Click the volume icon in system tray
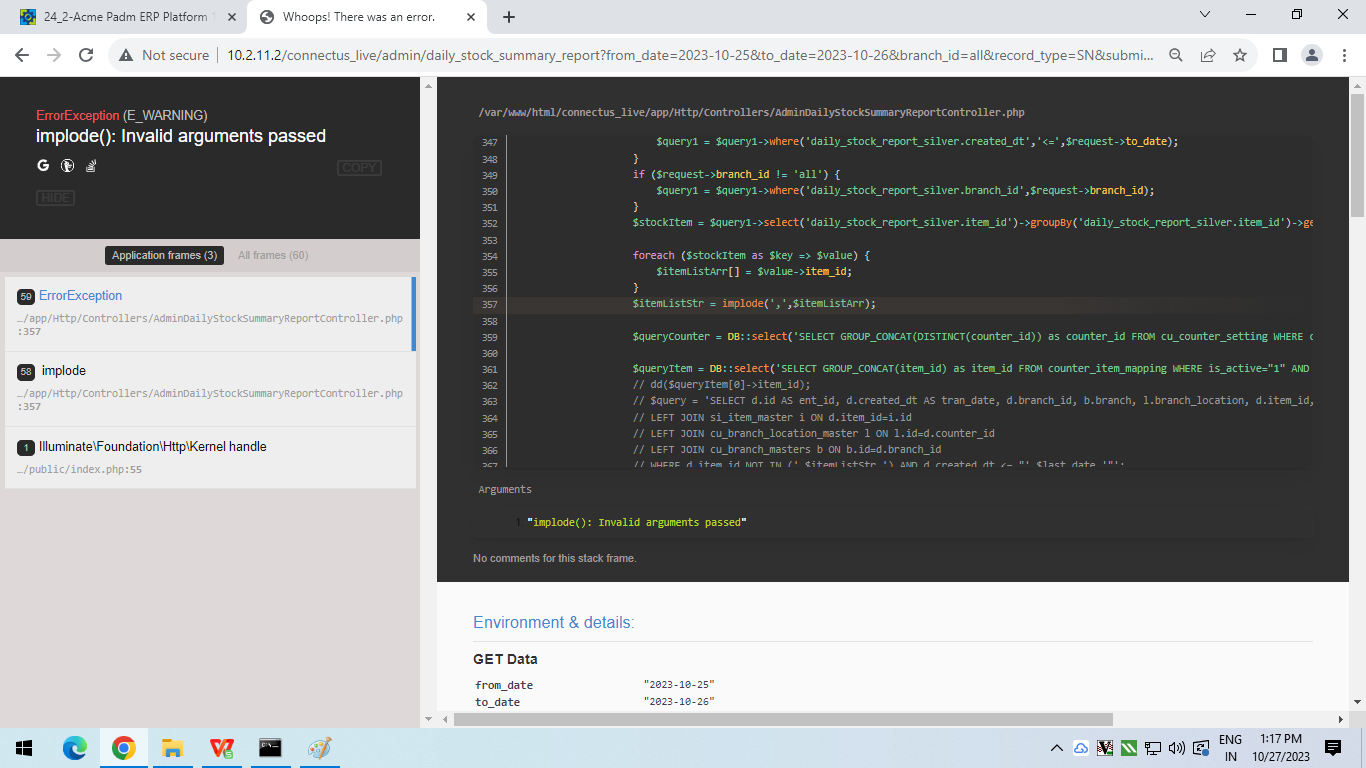The height and width of the screenshot is (768, 1366). click(x=1176, y=748)
